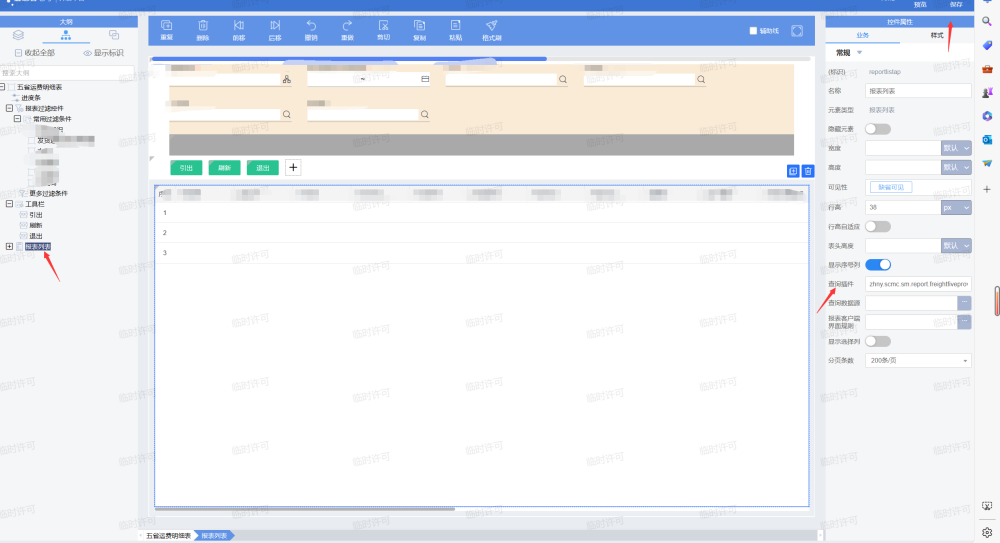Click the settings gear in sidebar bottom

987,532
